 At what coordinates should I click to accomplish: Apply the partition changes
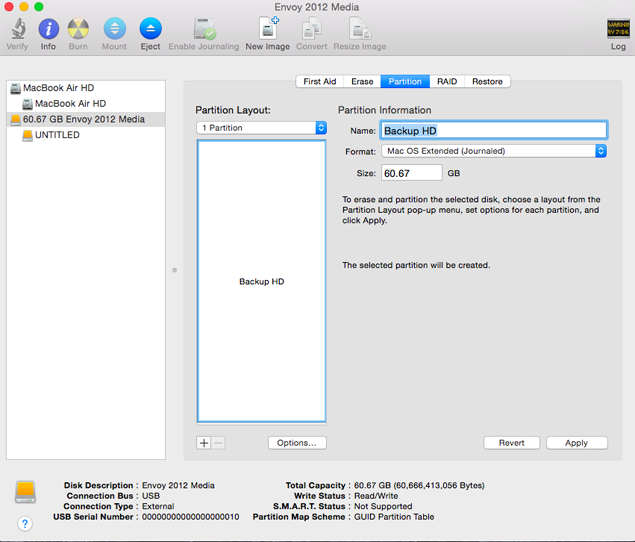(577, 443)
